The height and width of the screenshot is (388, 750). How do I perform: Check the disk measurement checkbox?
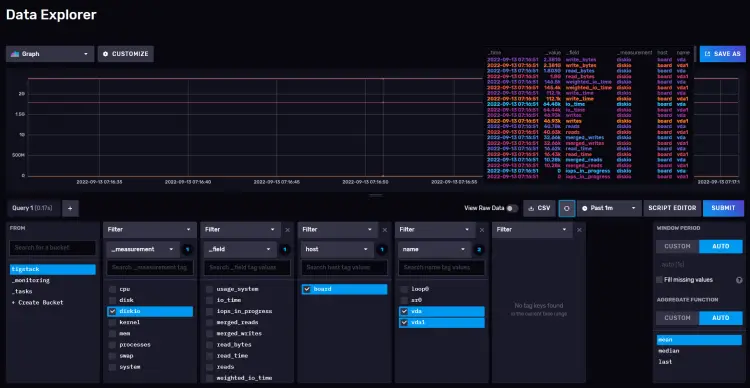click(112, 300)
